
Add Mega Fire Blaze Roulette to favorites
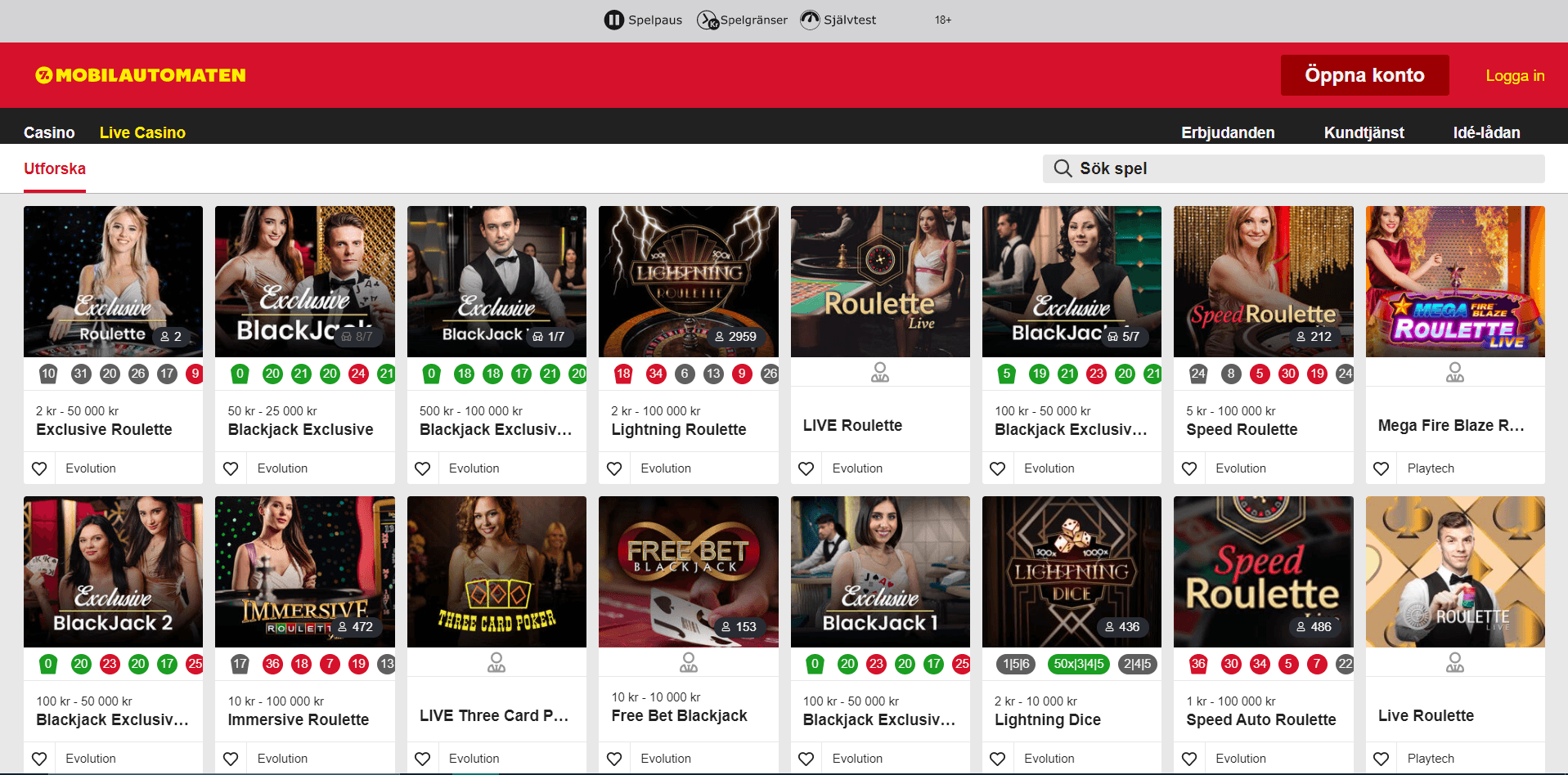click(x=1381, y=468)
